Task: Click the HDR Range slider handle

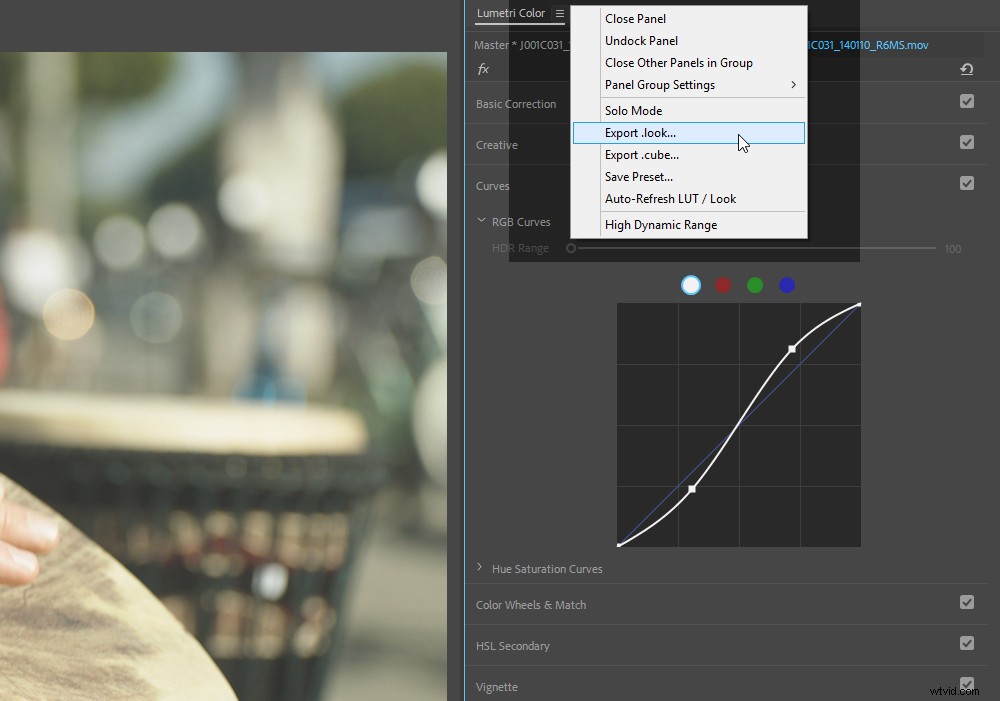Action: (570, 248)
